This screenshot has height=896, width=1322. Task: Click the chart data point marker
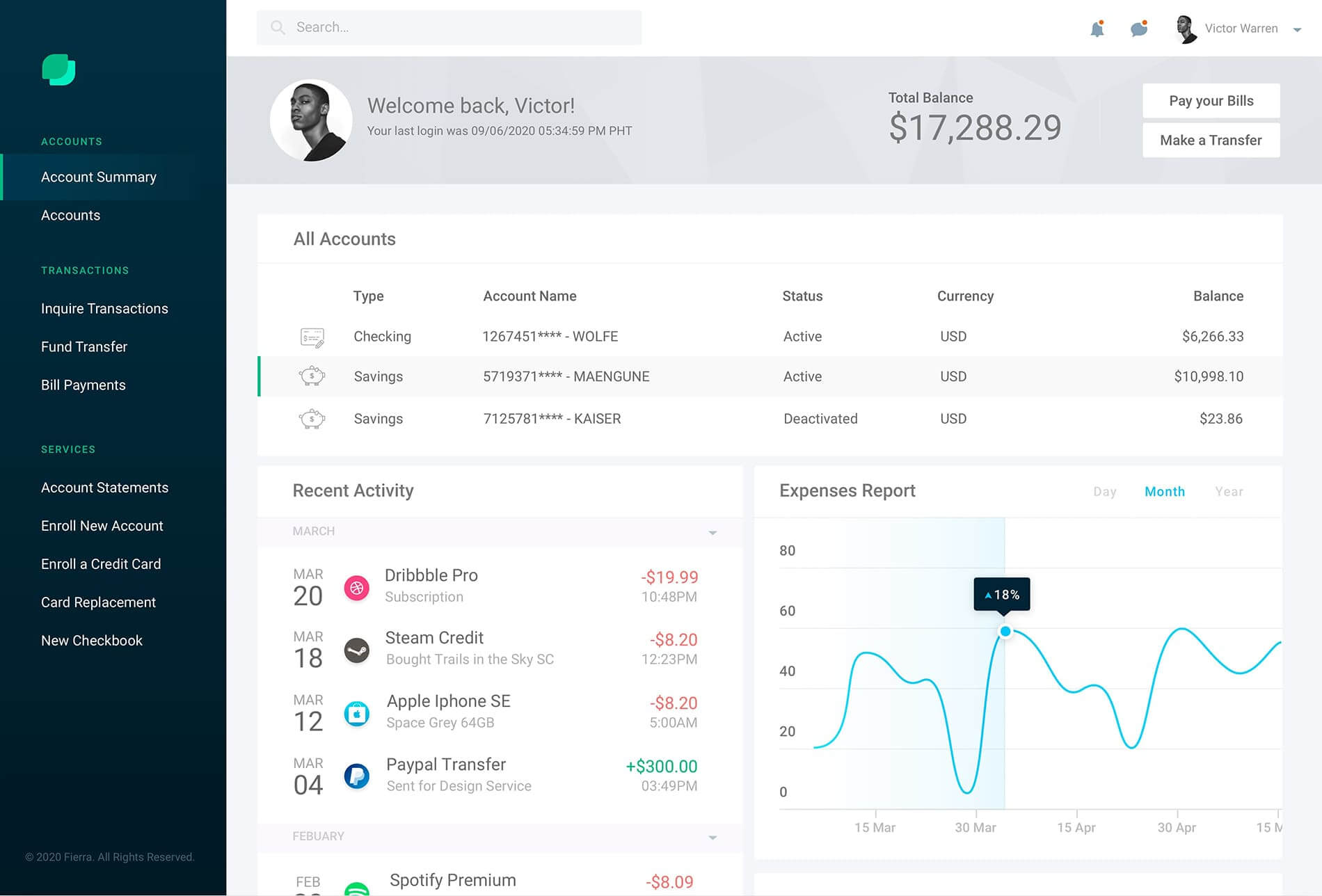point(1005,632)
